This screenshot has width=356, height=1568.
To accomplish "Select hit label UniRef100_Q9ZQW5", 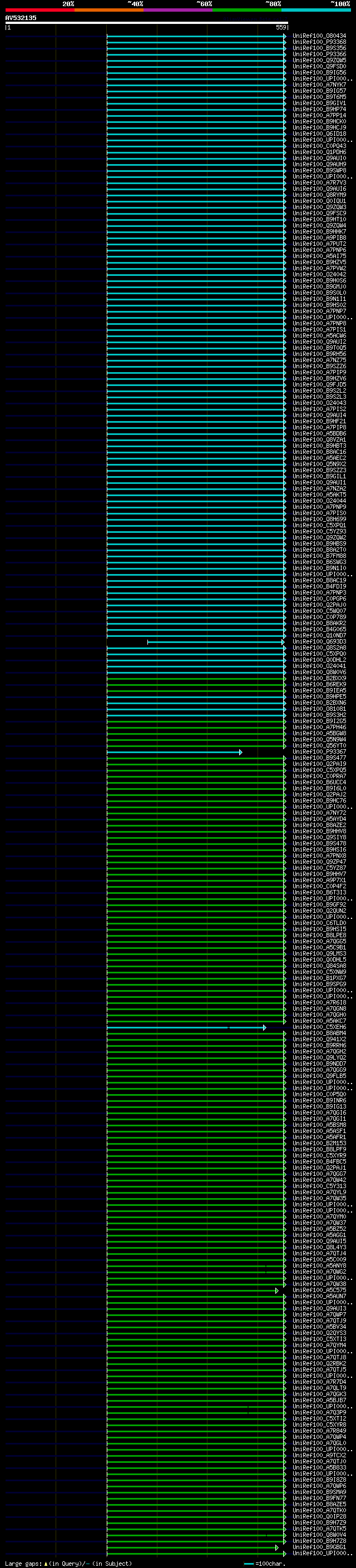I will point(319,60).
